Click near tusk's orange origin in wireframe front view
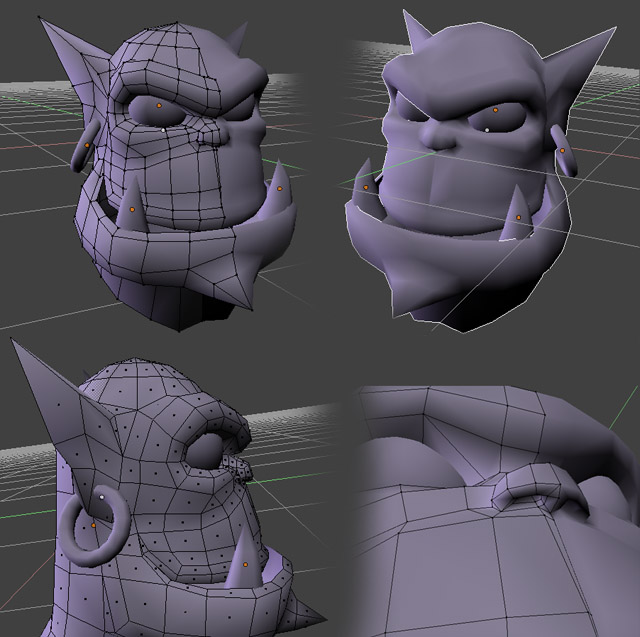The height and width of the screenshot is (637, 640). pyautogui.click(x=132, y=209)
